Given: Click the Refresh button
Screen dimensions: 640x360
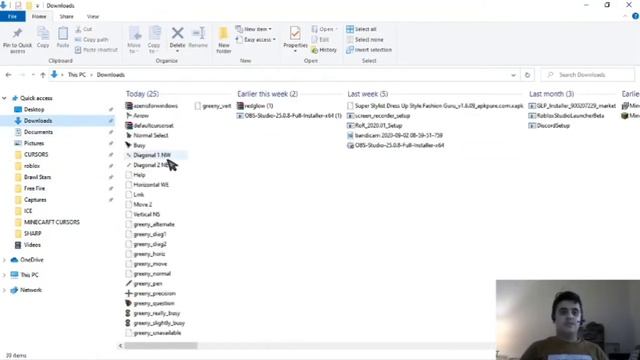Looking at the screenshot, I should click(527, 75).
